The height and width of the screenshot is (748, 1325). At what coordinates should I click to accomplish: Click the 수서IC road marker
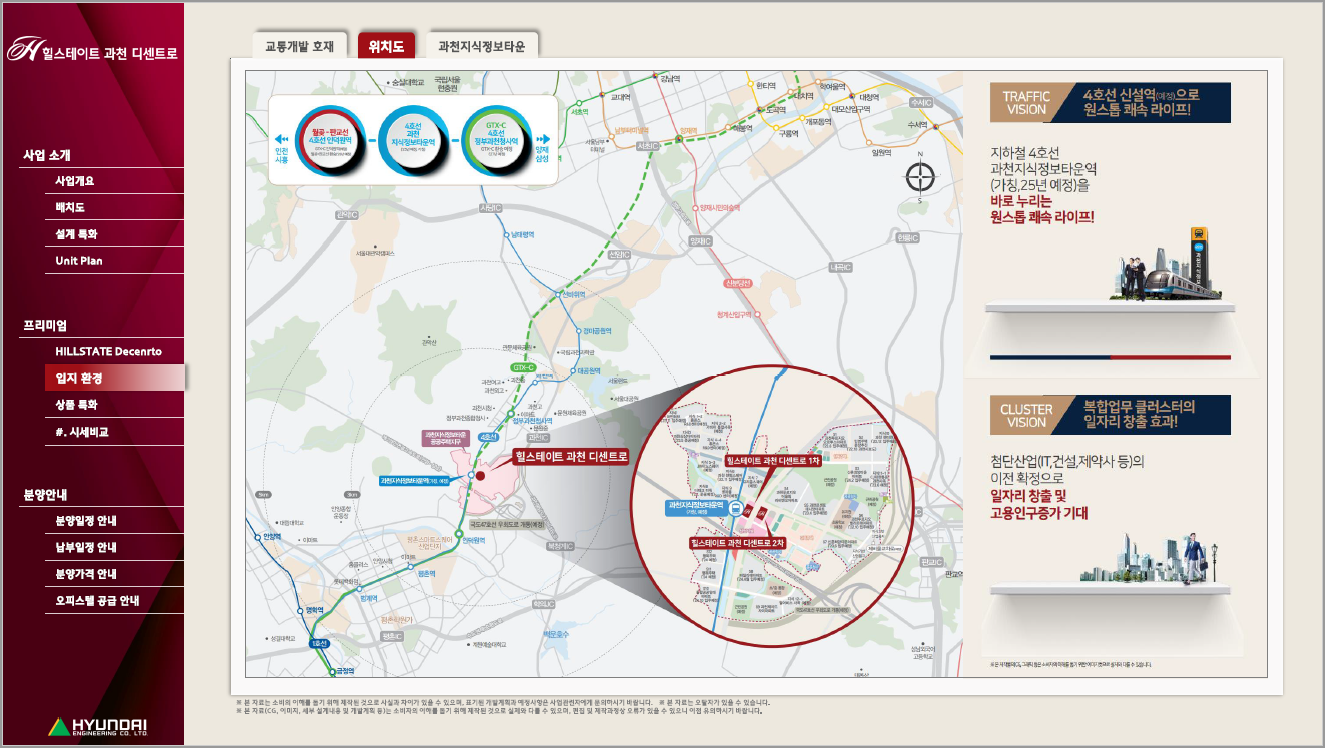(x=921, y=103)
